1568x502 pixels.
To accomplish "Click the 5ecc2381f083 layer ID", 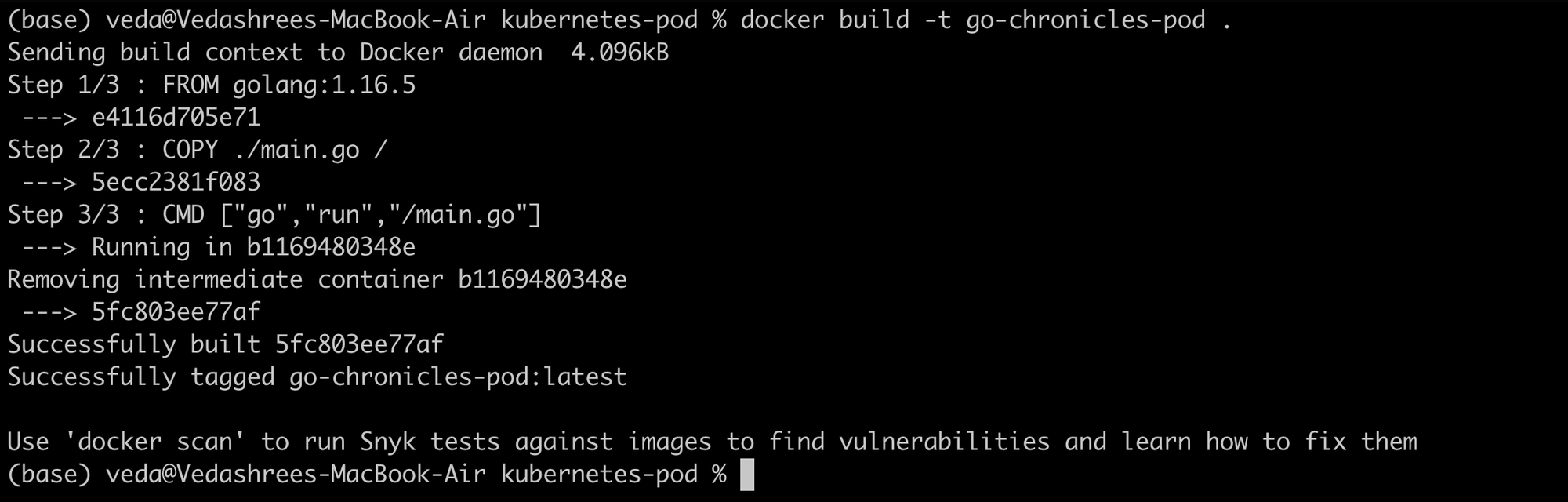I will [176, 183].
